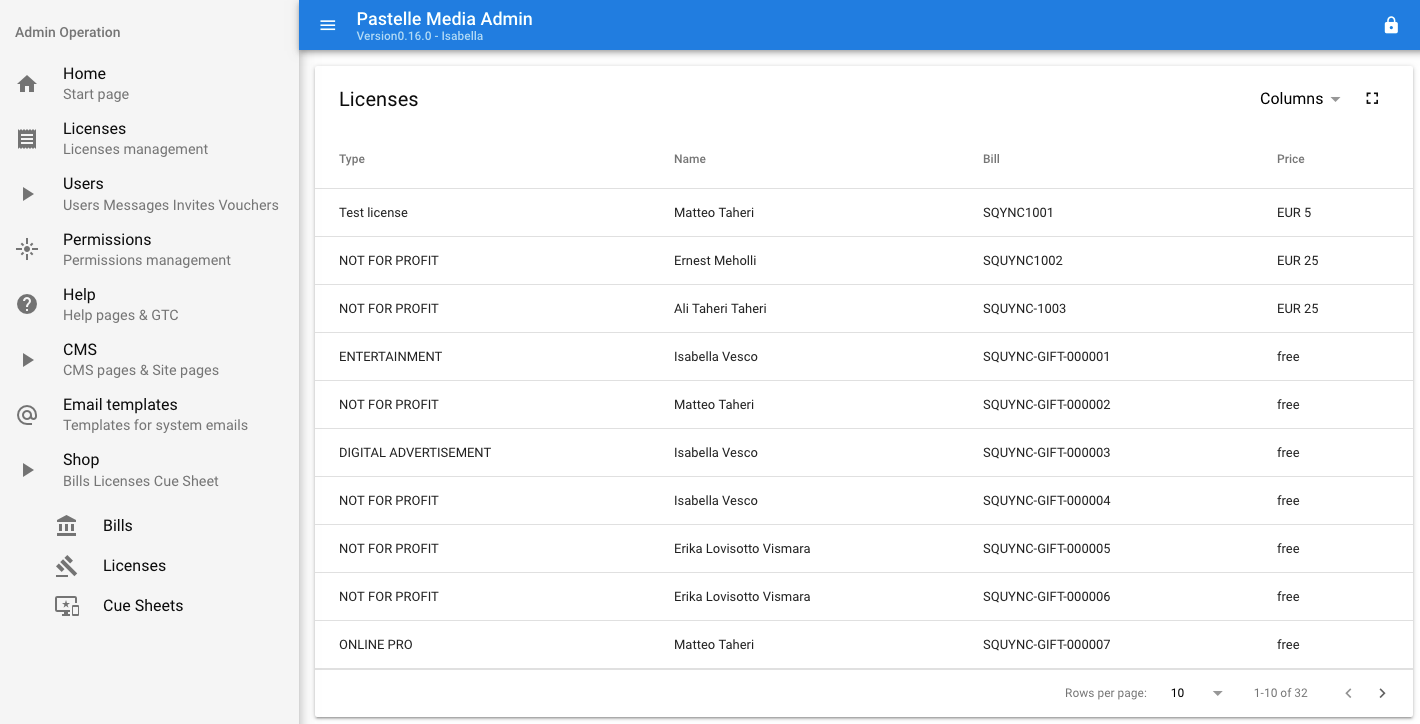Open Bills submenu item
Screen dimensions: 1420x724
point(150,525)
